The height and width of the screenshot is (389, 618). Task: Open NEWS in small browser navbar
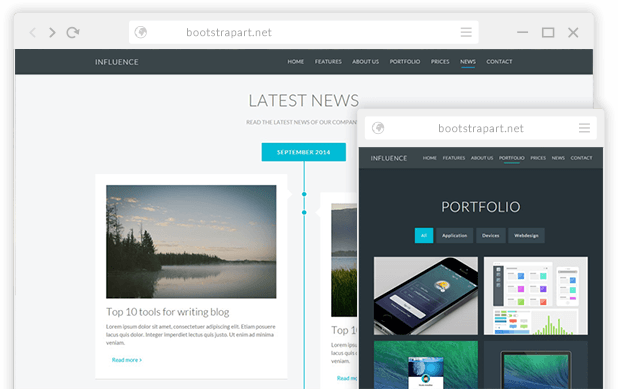click(x=558, y=158)
